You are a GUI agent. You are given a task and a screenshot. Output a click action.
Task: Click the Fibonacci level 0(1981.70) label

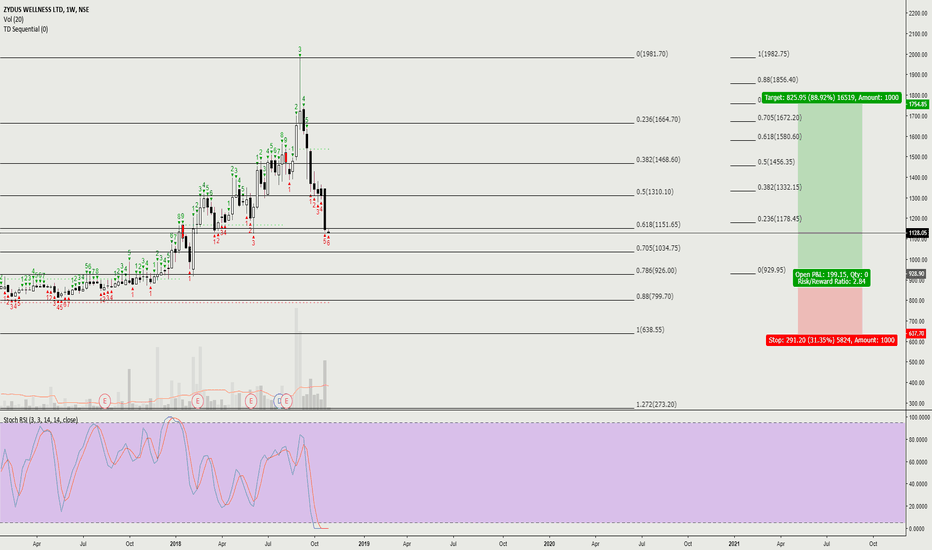652,54
